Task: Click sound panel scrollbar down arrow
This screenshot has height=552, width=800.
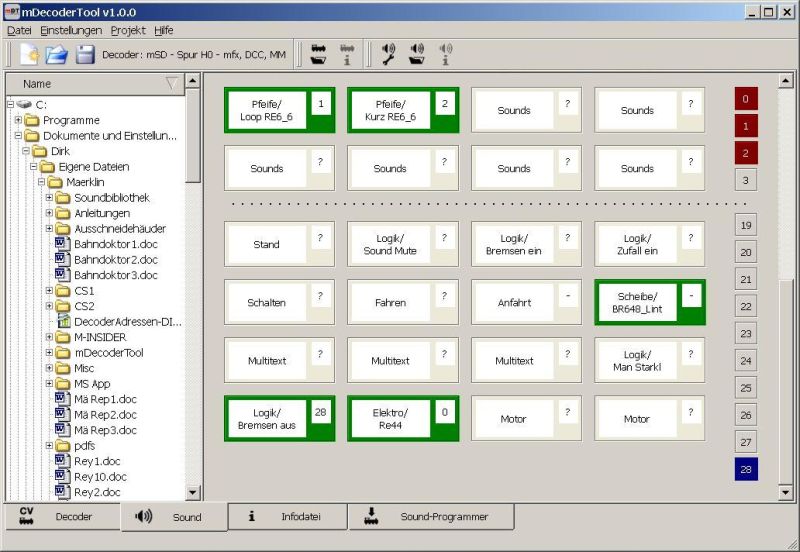Action: (x=786, y=492)
